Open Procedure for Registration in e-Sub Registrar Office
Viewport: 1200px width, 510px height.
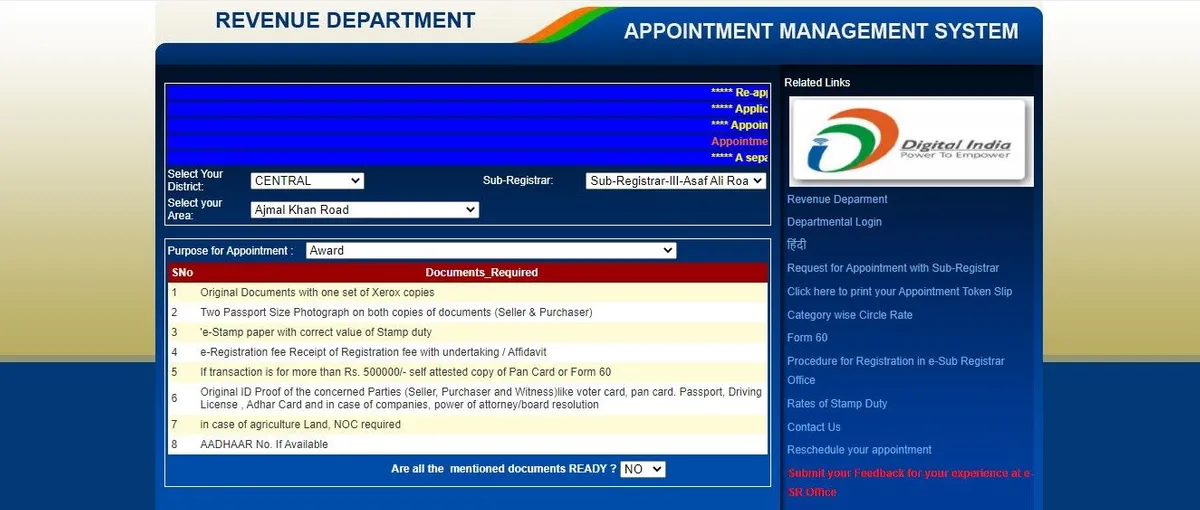pyautogui.click(x=895, y=361)
